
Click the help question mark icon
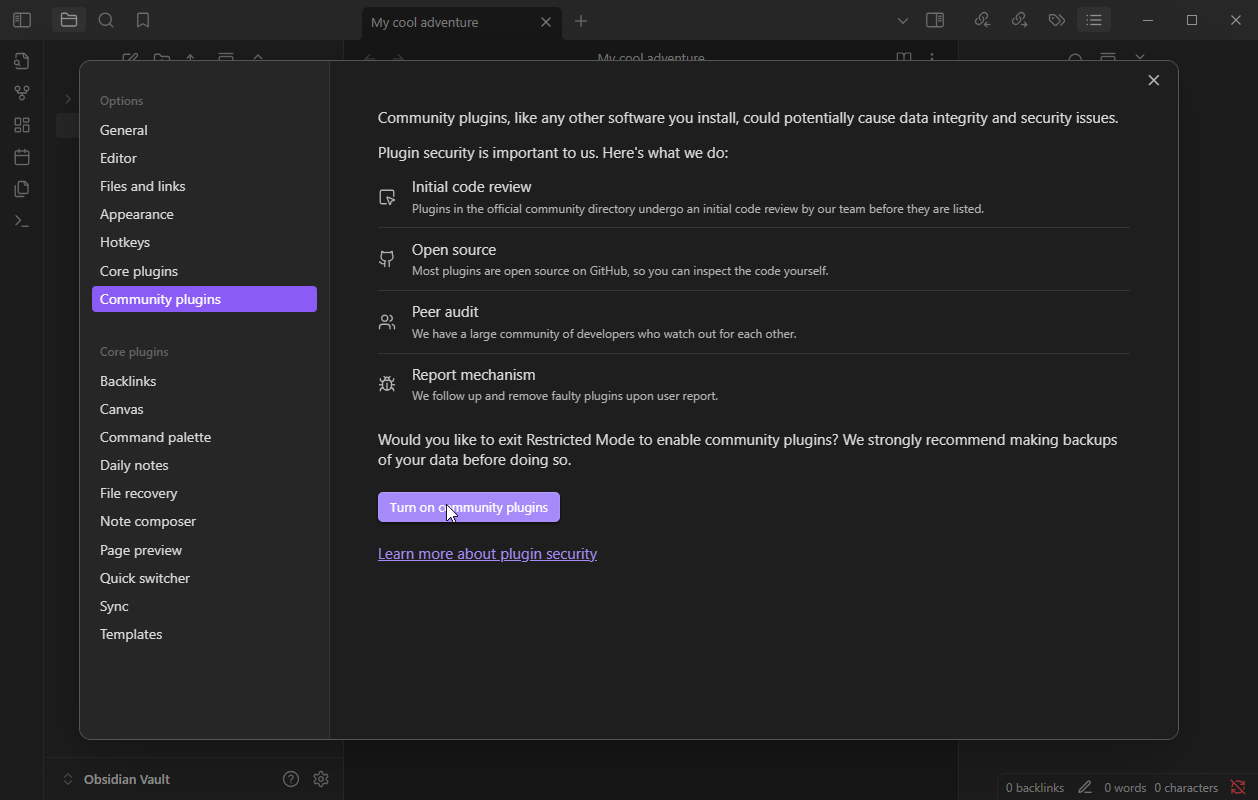click(291, 779)
